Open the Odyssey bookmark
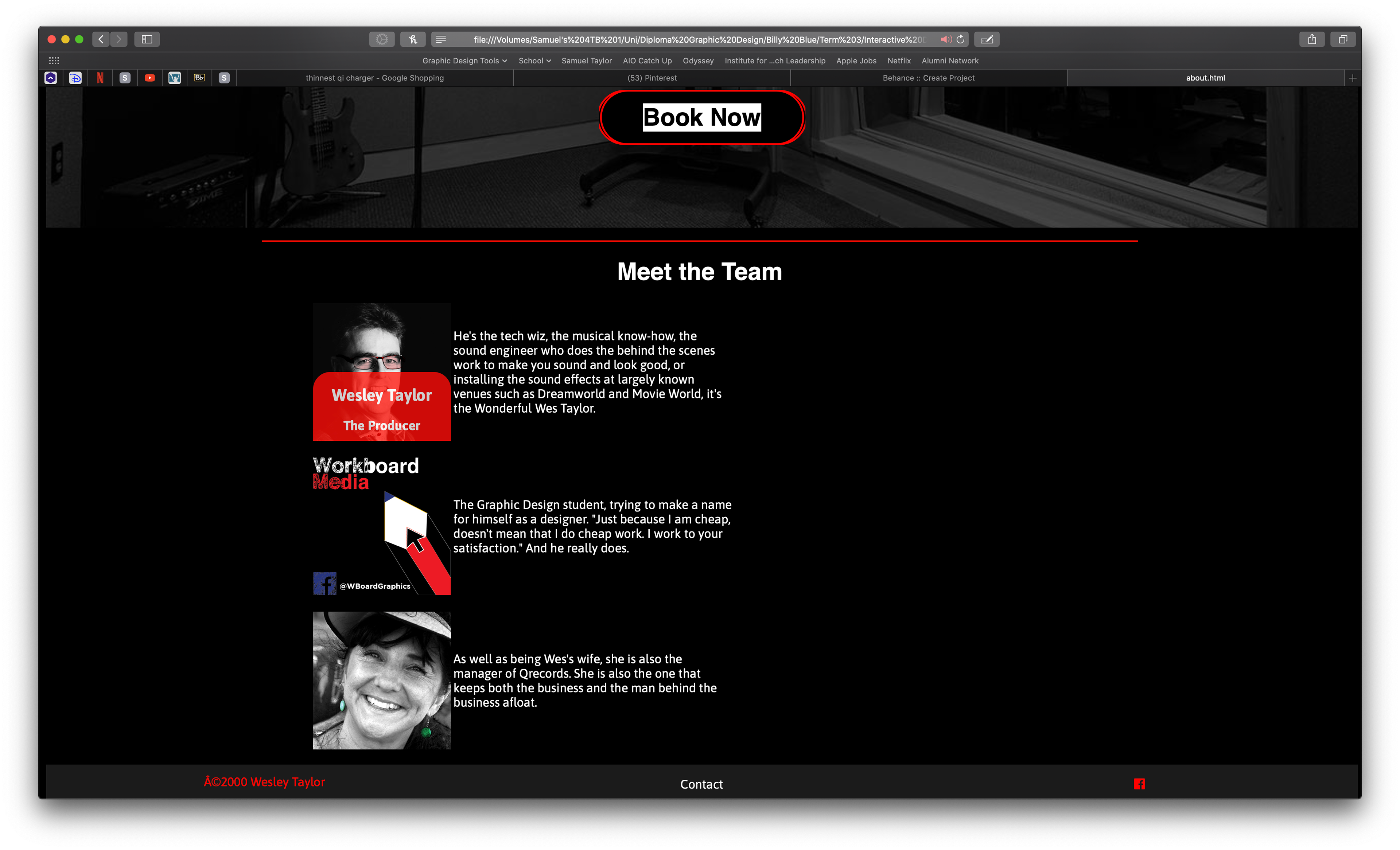Screen dimensions: 1400x850 pos(698,61)
